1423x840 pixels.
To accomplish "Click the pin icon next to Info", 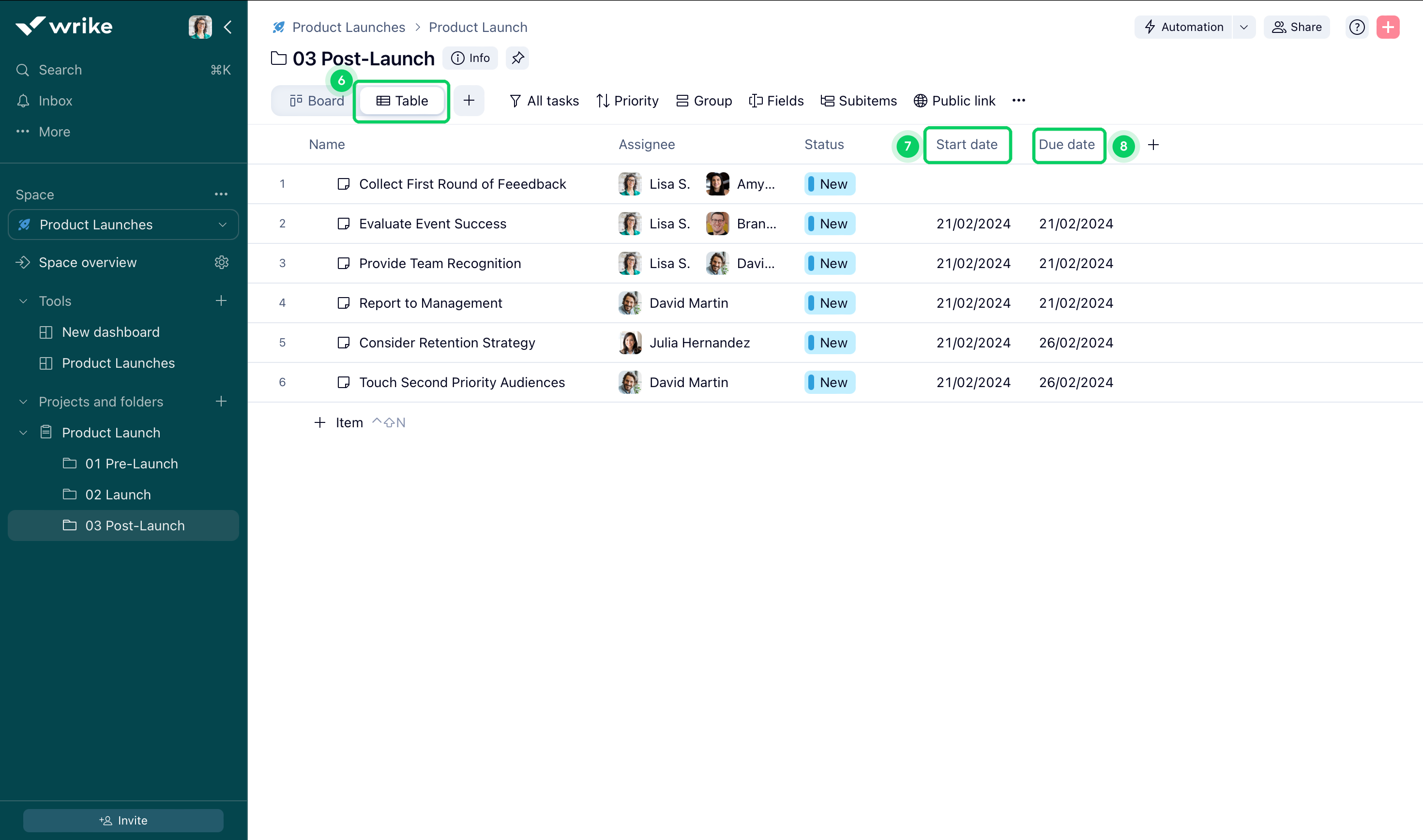I will (x=517, y=58).
